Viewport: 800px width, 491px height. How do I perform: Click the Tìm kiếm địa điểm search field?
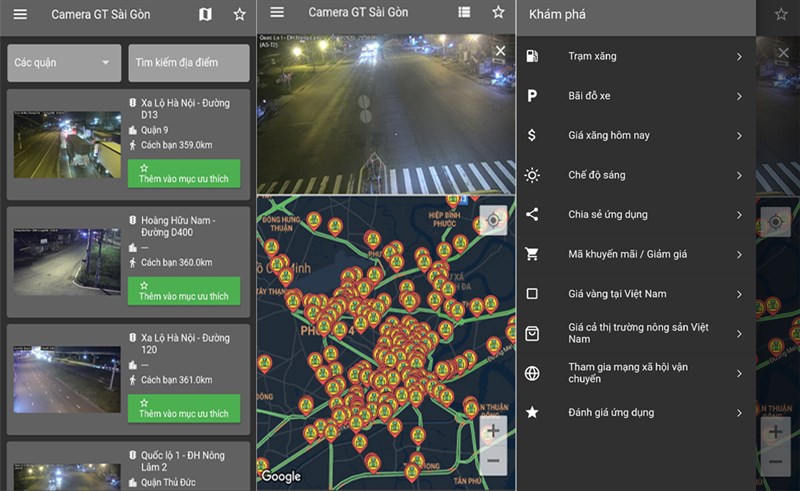tap(189, 63)
